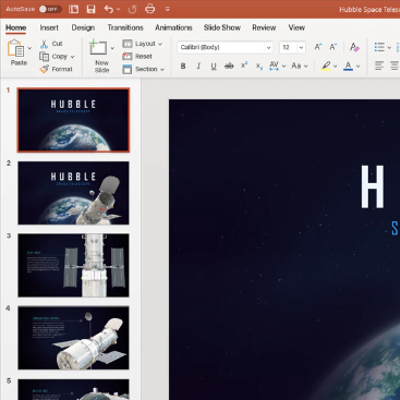Viewport: 400px width, 400px height.
Task: Expand the highlight color dropdown arrow
Action: (335, 66)
